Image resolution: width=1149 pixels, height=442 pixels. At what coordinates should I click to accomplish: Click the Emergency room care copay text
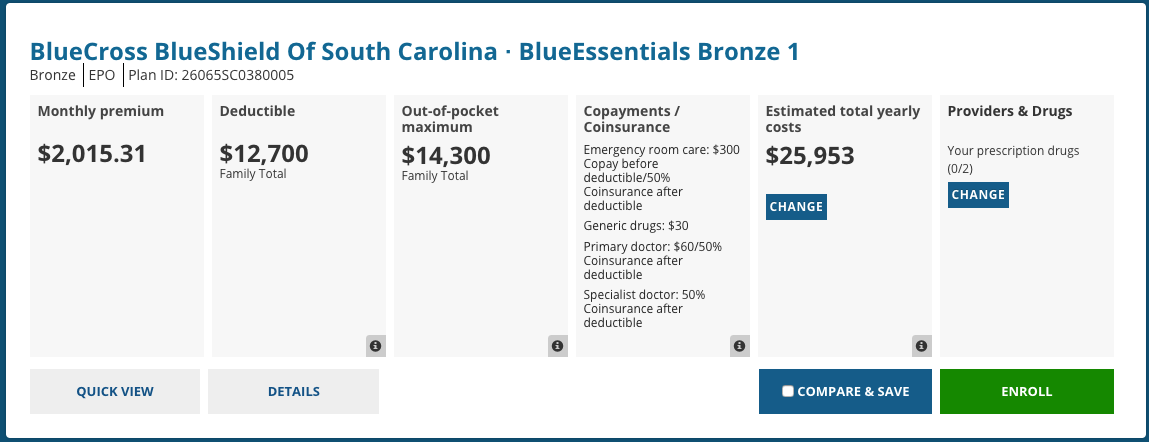662,177
